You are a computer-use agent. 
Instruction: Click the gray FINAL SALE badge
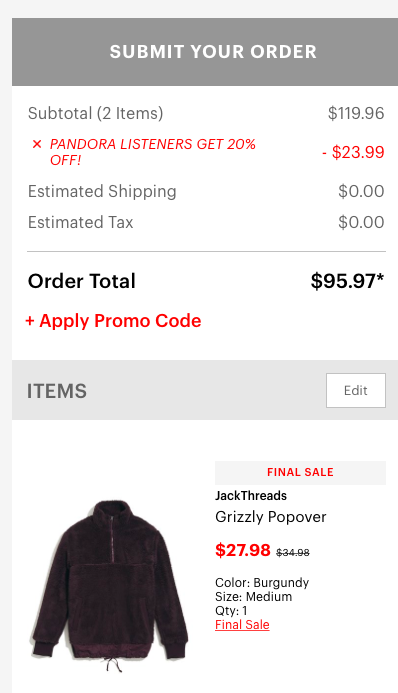300,472
